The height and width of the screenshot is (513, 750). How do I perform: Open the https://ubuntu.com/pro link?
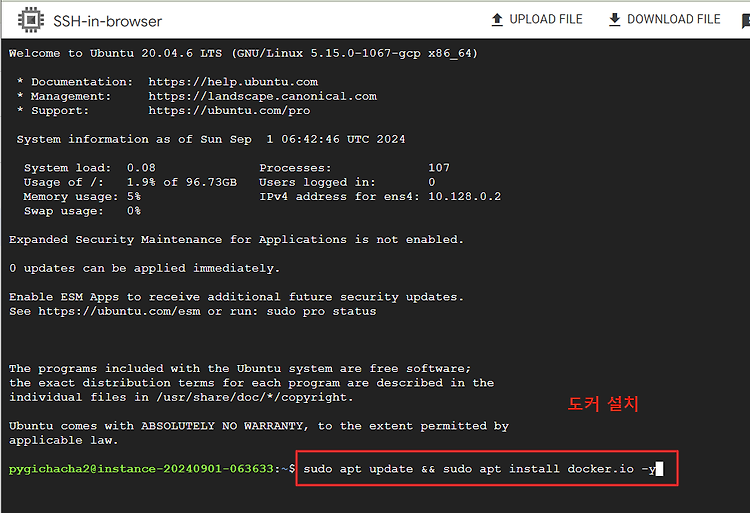(229, 110)
